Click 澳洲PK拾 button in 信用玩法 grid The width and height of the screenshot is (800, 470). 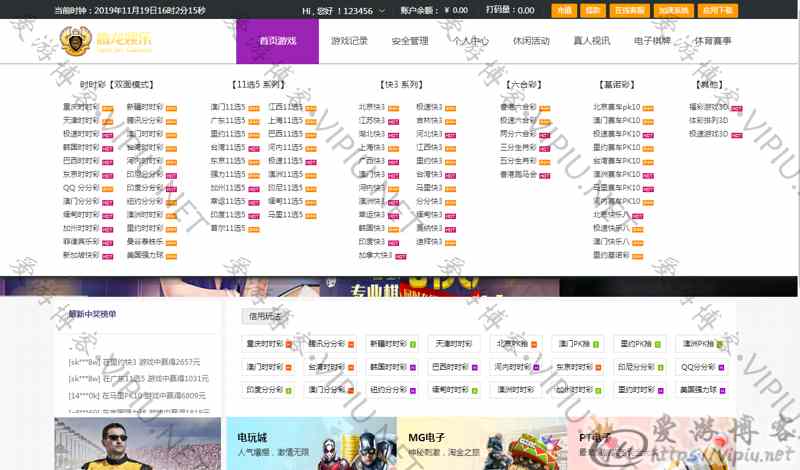click(703, 344)
